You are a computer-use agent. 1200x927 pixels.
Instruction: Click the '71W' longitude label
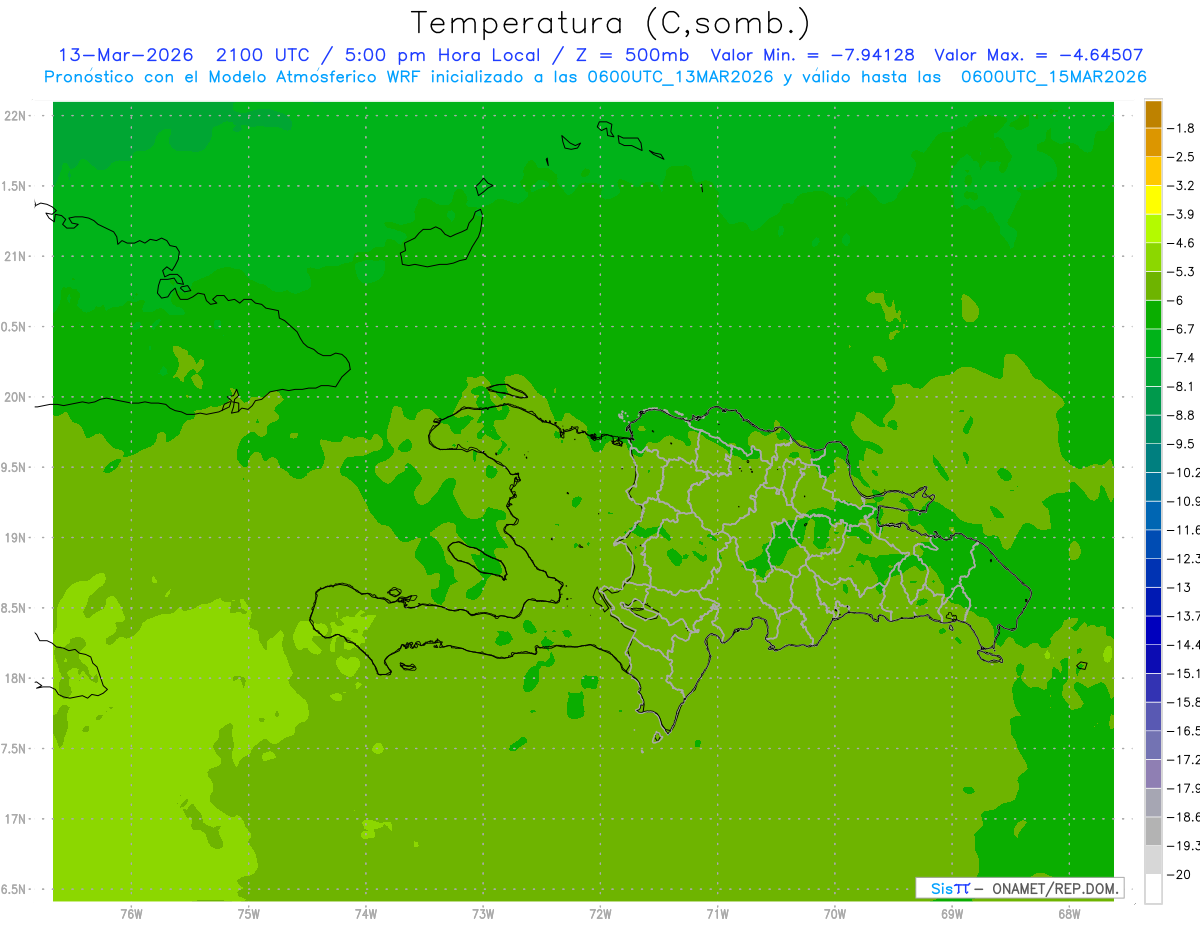(x=717, y=914)
